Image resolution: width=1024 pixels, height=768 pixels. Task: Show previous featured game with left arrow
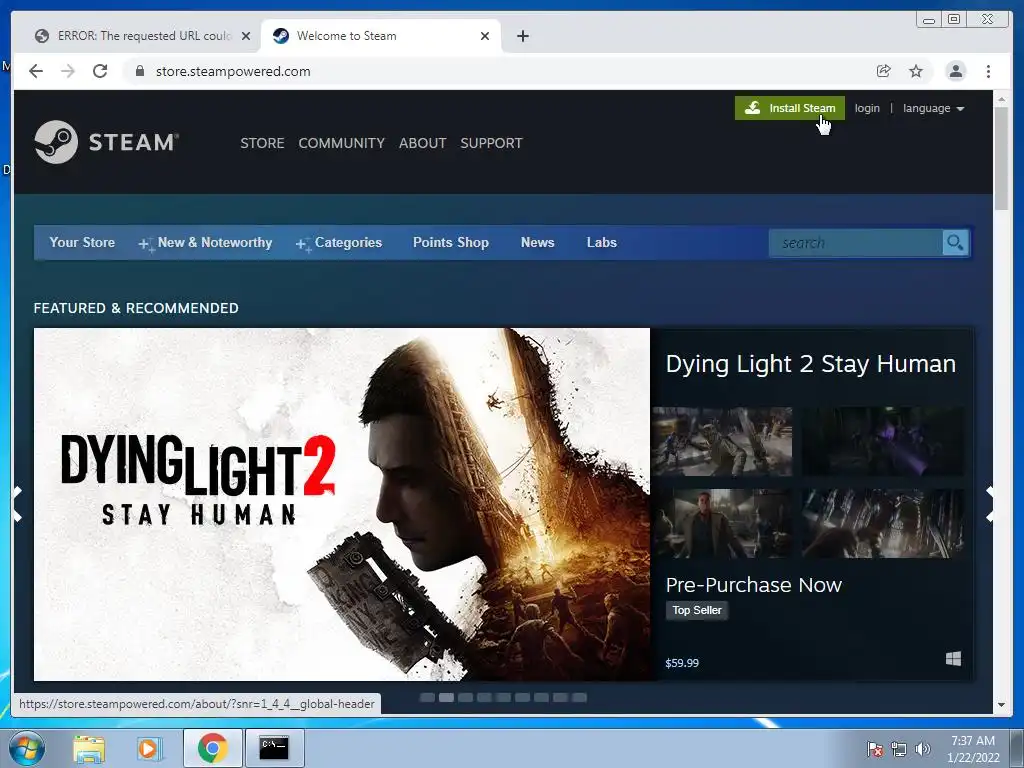[x=18, y=504]
